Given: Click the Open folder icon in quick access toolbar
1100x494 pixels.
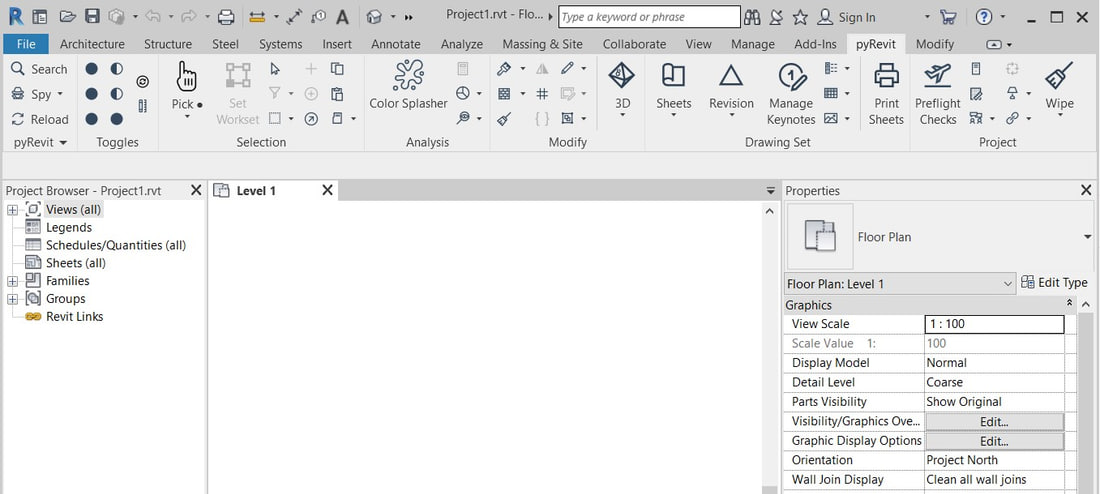Looking at the screenshot, I should 67,17.
